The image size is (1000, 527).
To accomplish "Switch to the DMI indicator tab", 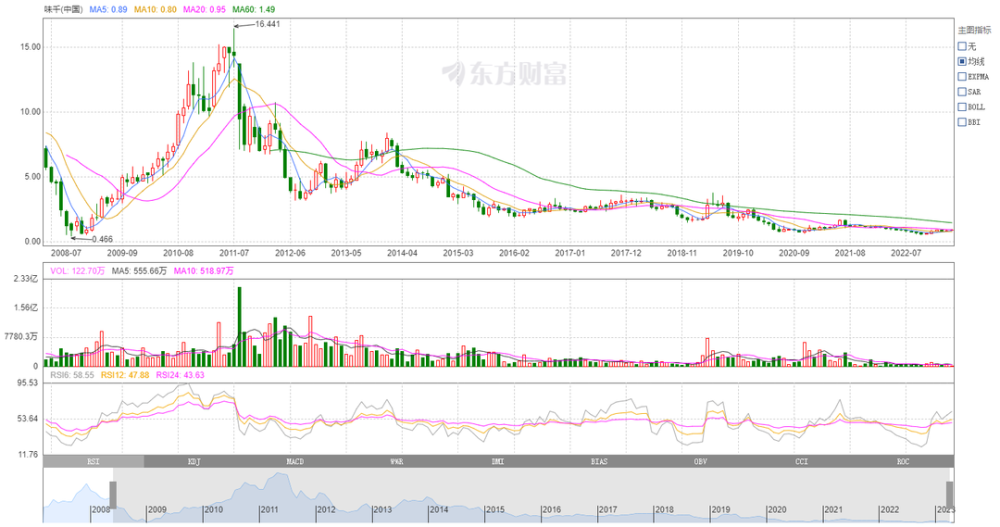I will tap(498, 461).
